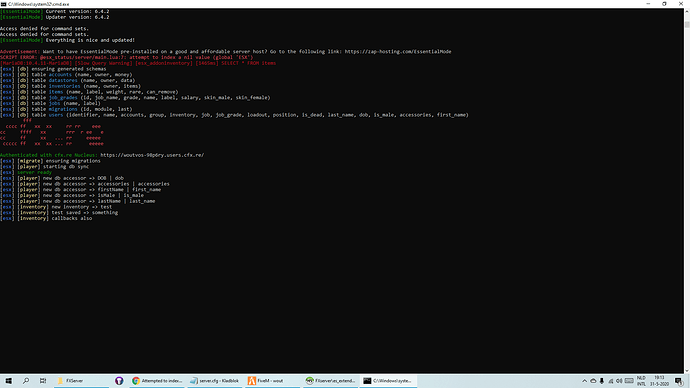The height and width of the screenshot is (388, 690).
Task: Click the 'table inventories' line
Action: (x=70, y=86)
